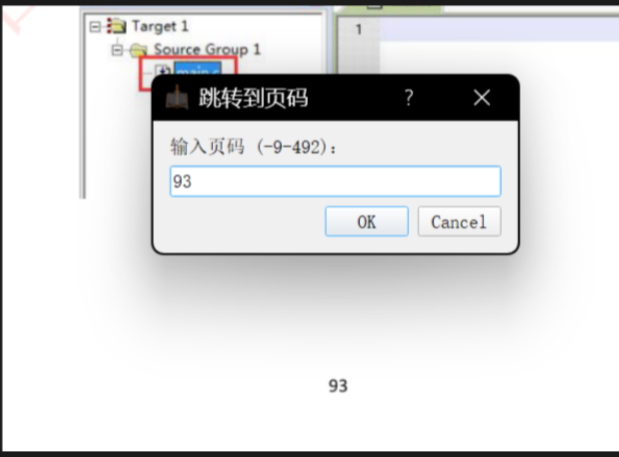Image resolution: width=619 pixels, height=457 pixels.
Task: Select the highlighted main.c file item
Action: 197,69
